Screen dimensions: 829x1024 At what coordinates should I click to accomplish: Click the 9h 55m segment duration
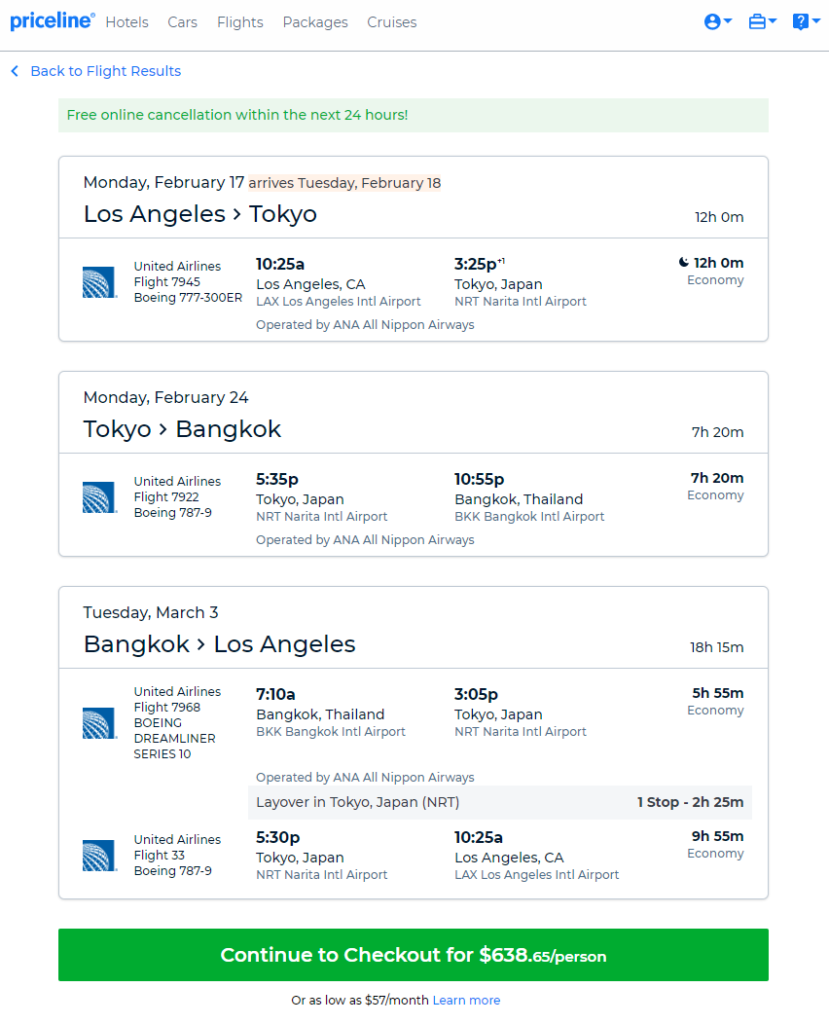[718, 836]
